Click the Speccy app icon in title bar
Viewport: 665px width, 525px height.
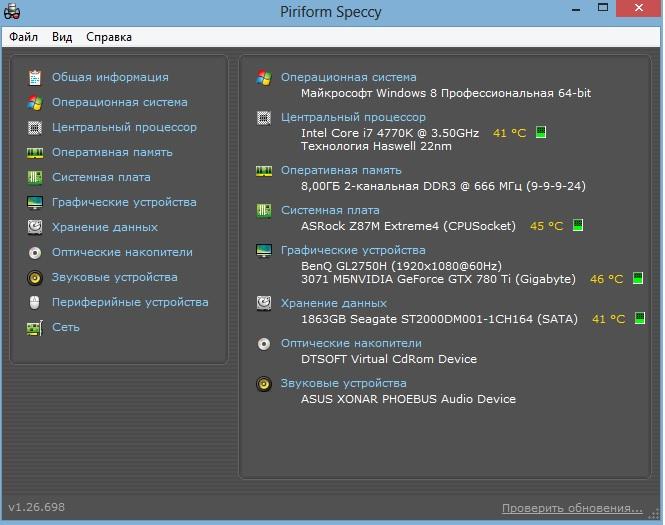[x=11, y=11]
